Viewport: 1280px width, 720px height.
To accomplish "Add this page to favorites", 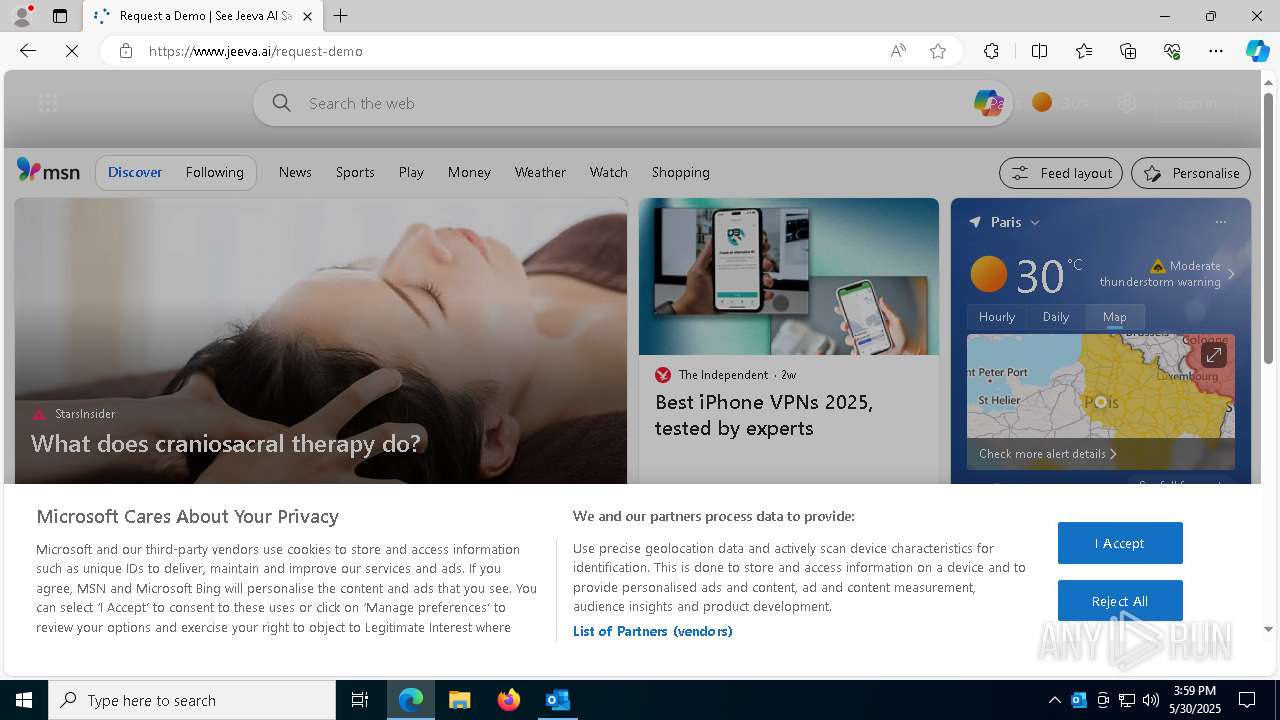I will (x=938, y=51).
